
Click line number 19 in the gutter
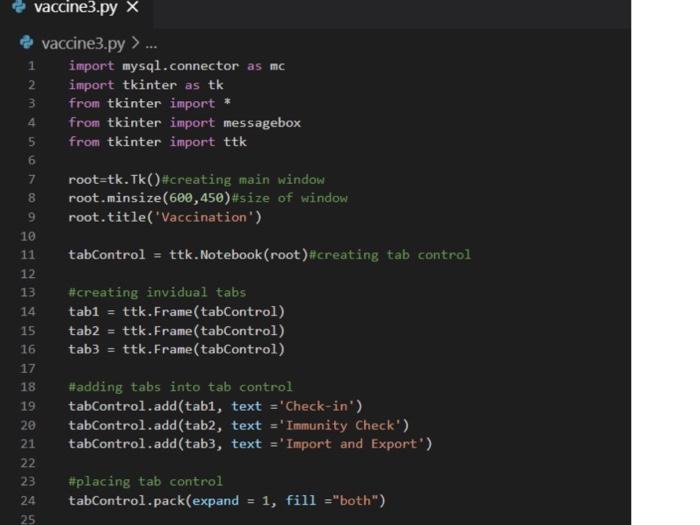point(28,406)
